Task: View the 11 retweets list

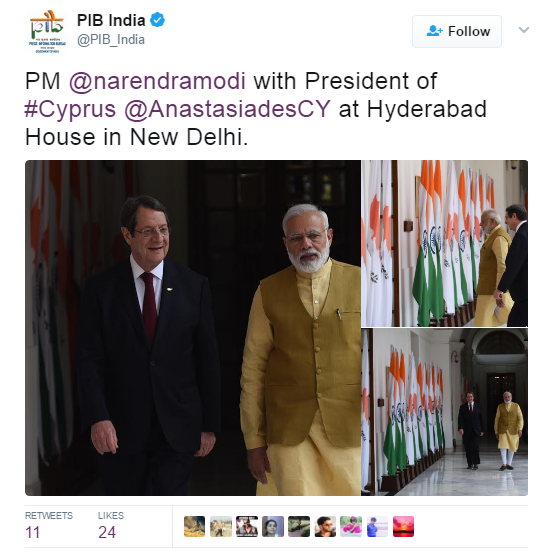Action: (x=49, y=527)
